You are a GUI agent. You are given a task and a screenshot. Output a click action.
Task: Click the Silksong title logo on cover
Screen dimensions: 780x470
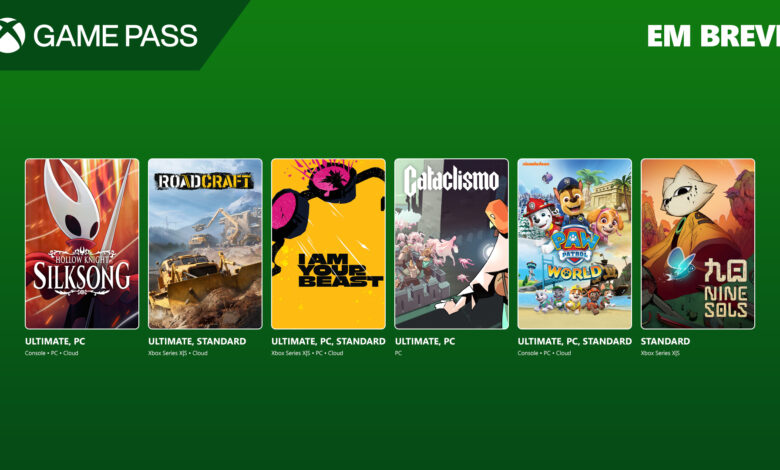coord(82,273)
